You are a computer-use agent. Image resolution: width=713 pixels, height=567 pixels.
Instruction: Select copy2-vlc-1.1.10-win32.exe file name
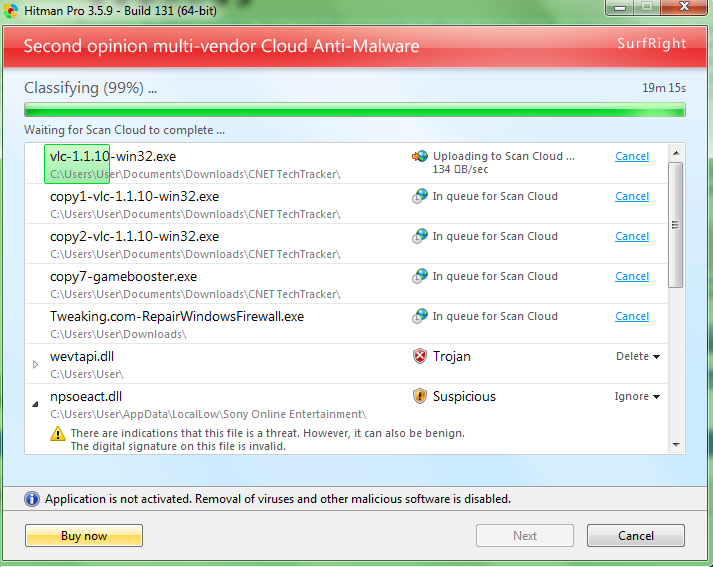click(135, 236)
